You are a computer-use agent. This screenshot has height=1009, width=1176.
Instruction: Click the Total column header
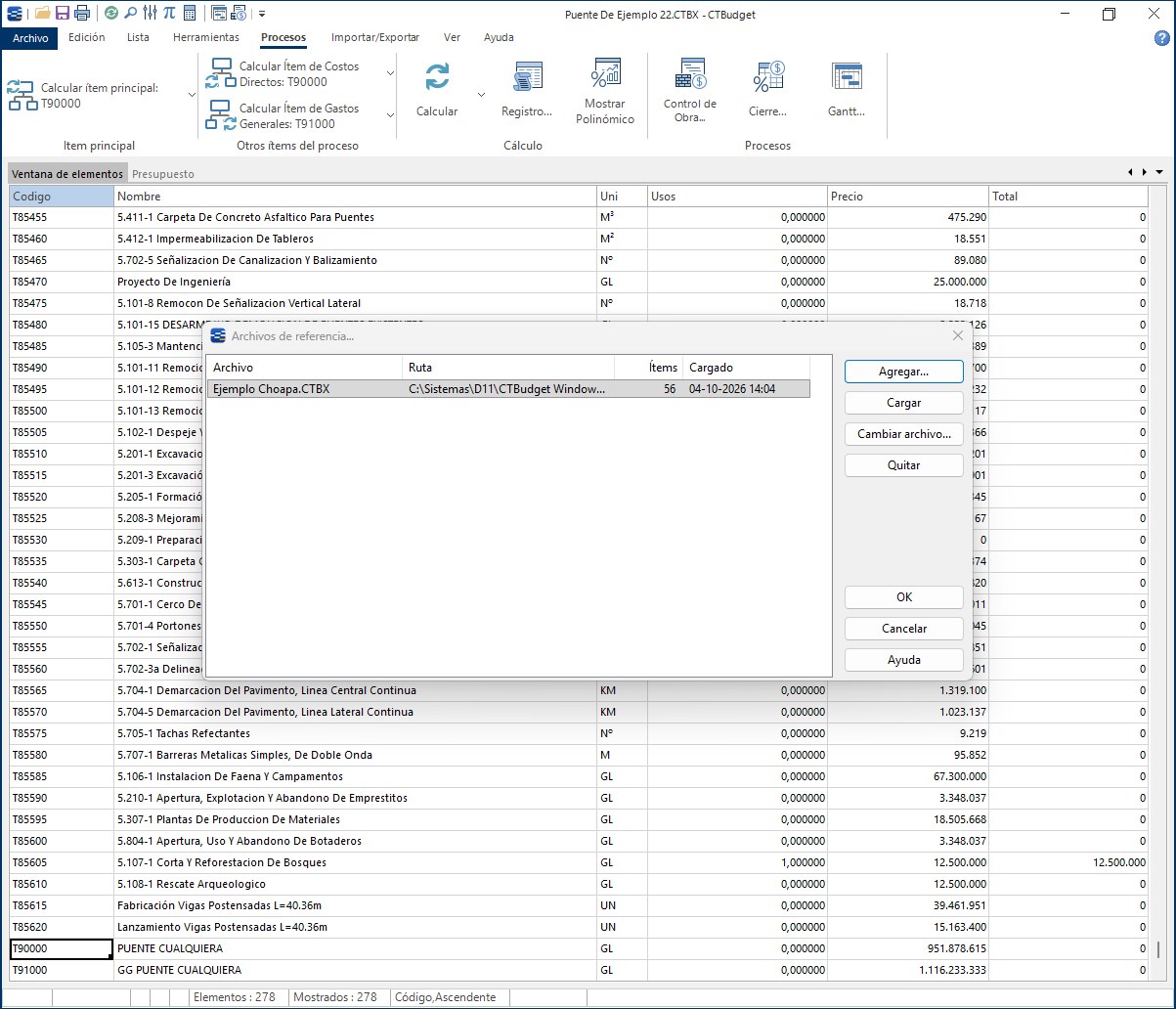1067,197
